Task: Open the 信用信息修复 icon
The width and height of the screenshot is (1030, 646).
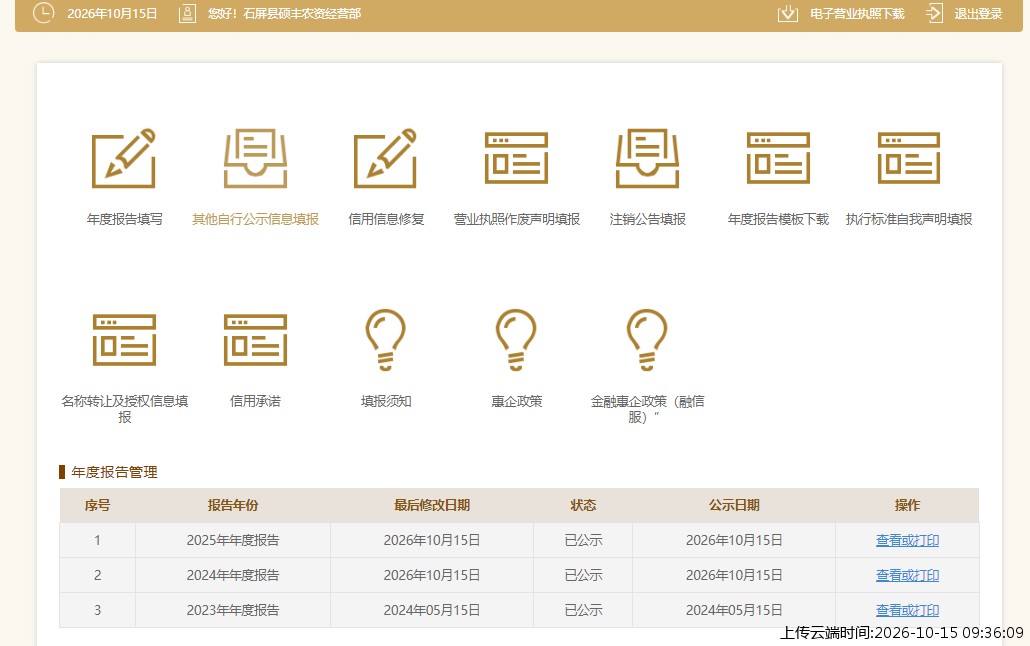Action: [x=386, y=158]
